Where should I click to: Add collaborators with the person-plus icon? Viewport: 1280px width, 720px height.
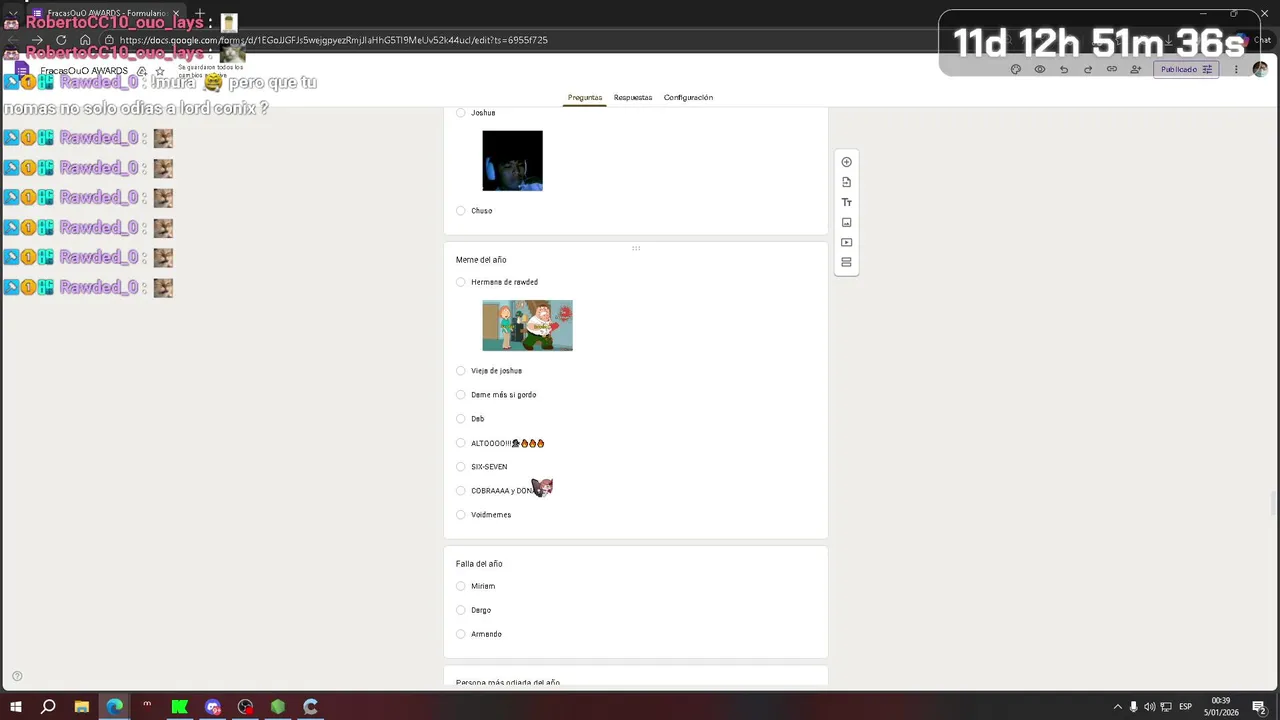[x=1136, y=70]
